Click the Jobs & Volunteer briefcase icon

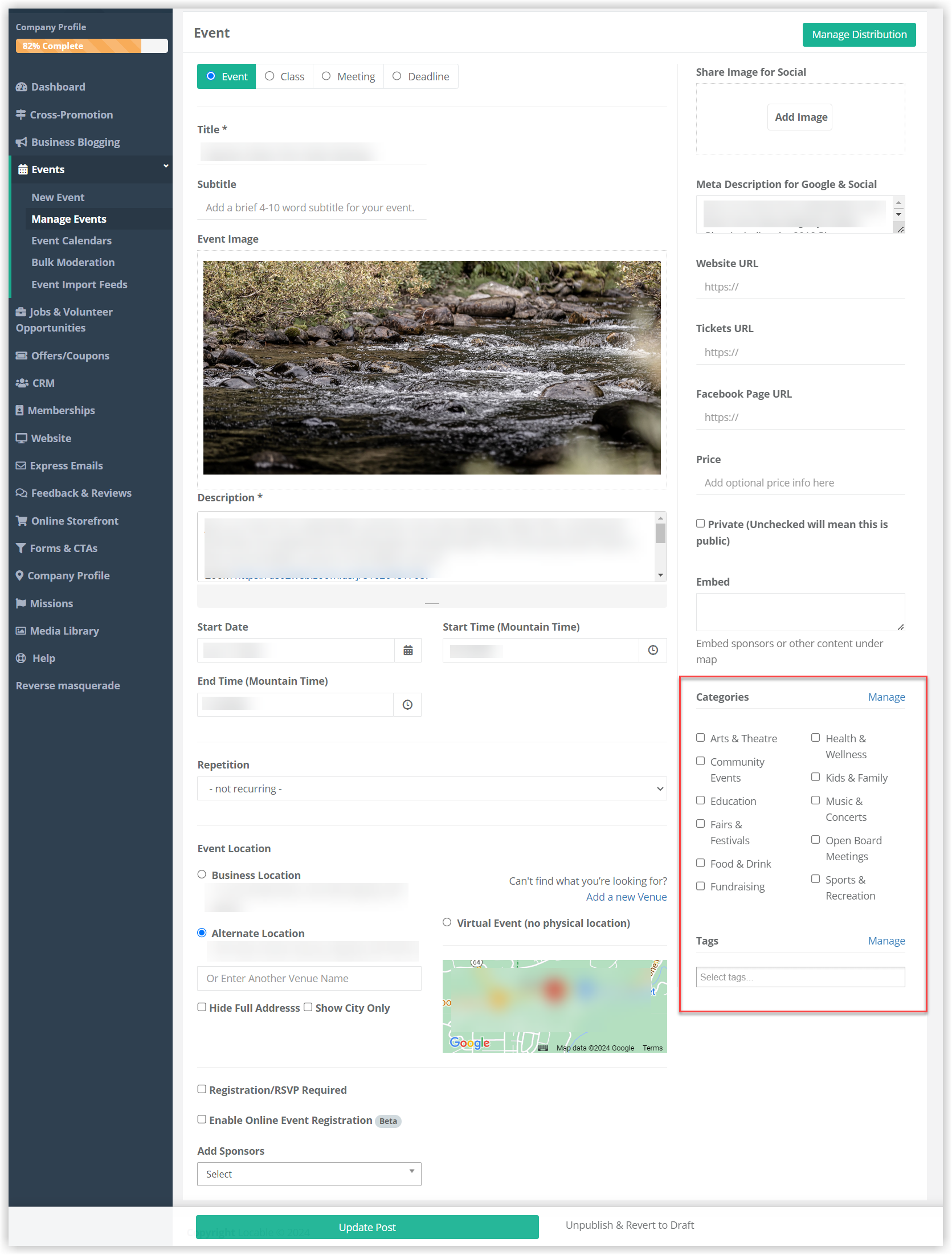pyautogui.click(x=21, y=312)
